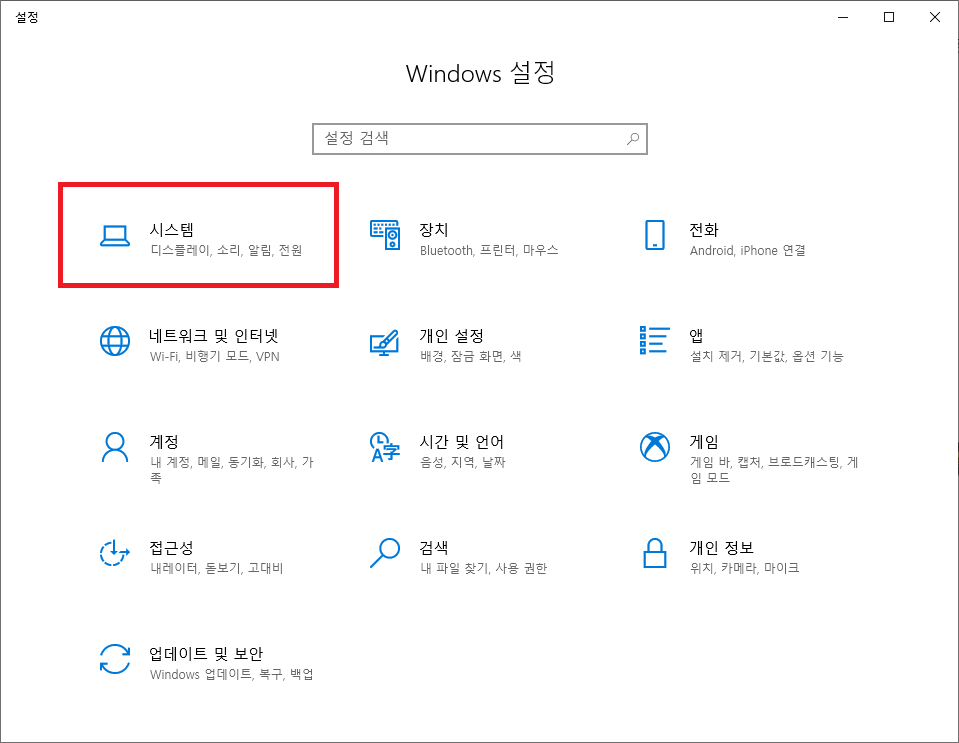Screen dimensions: 959x743
Task: Click the 장치 keyboard and speaker icon
Action: [385, 235]
